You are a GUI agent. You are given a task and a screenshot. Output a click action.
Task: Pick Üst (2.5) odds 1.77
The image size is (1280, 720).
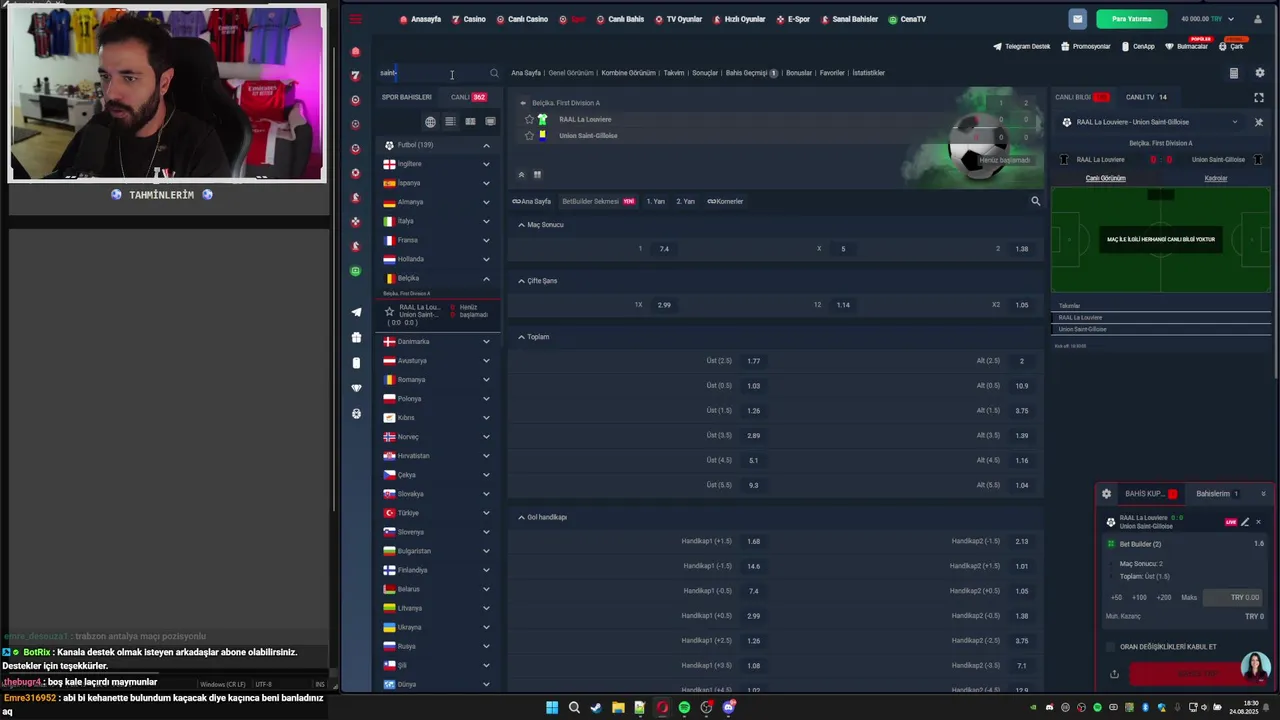click(x=753, y=361)
